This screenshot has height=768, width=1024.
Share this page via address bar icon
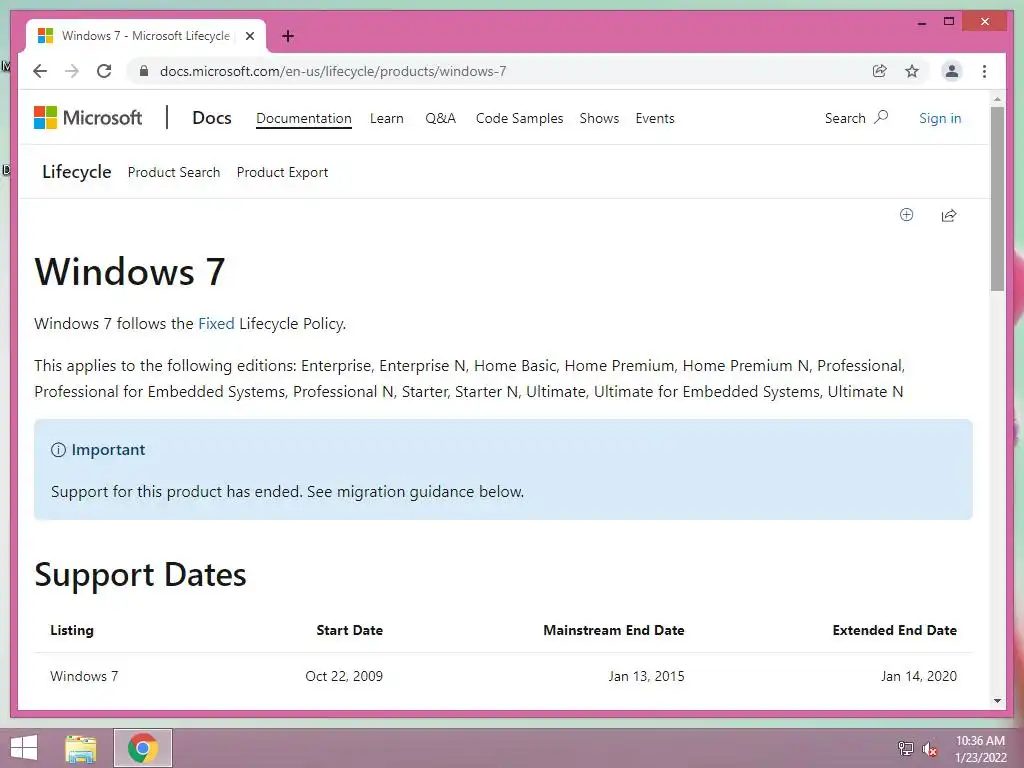pyautogui.click(x=880, y=71)
